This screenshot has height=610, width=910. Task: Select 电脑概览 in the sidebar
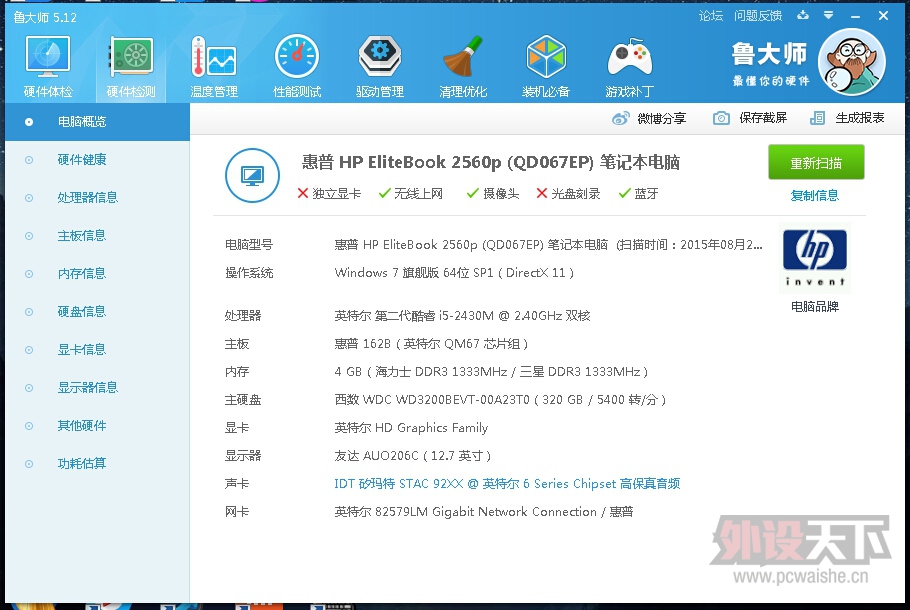point(98,122)
